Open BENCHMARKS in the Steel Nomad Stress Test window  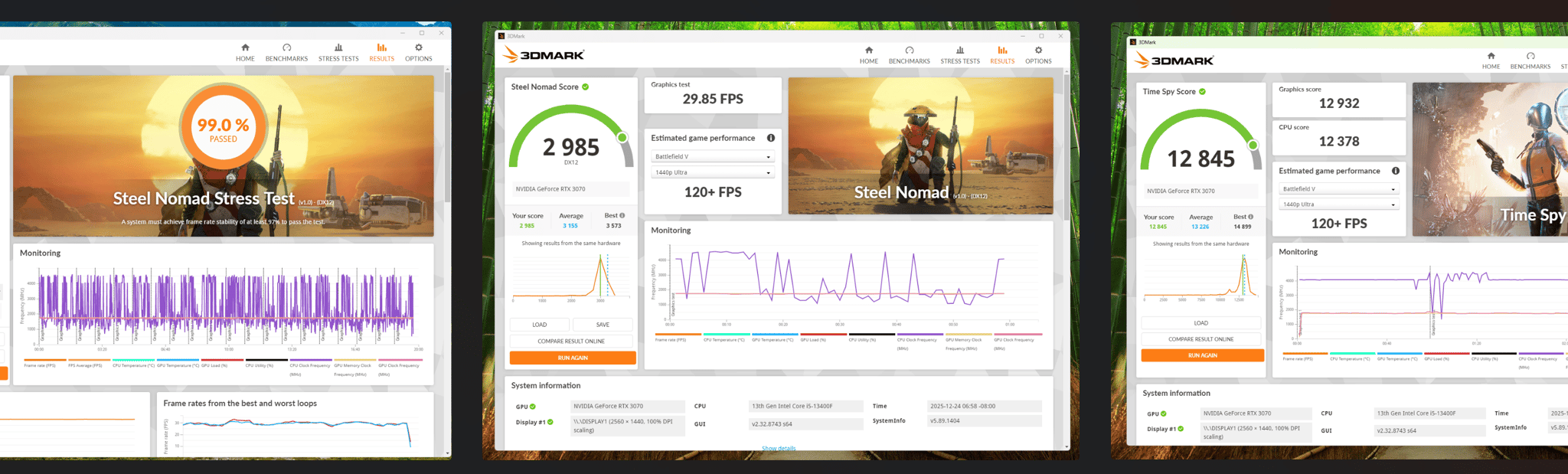(286, 52)
